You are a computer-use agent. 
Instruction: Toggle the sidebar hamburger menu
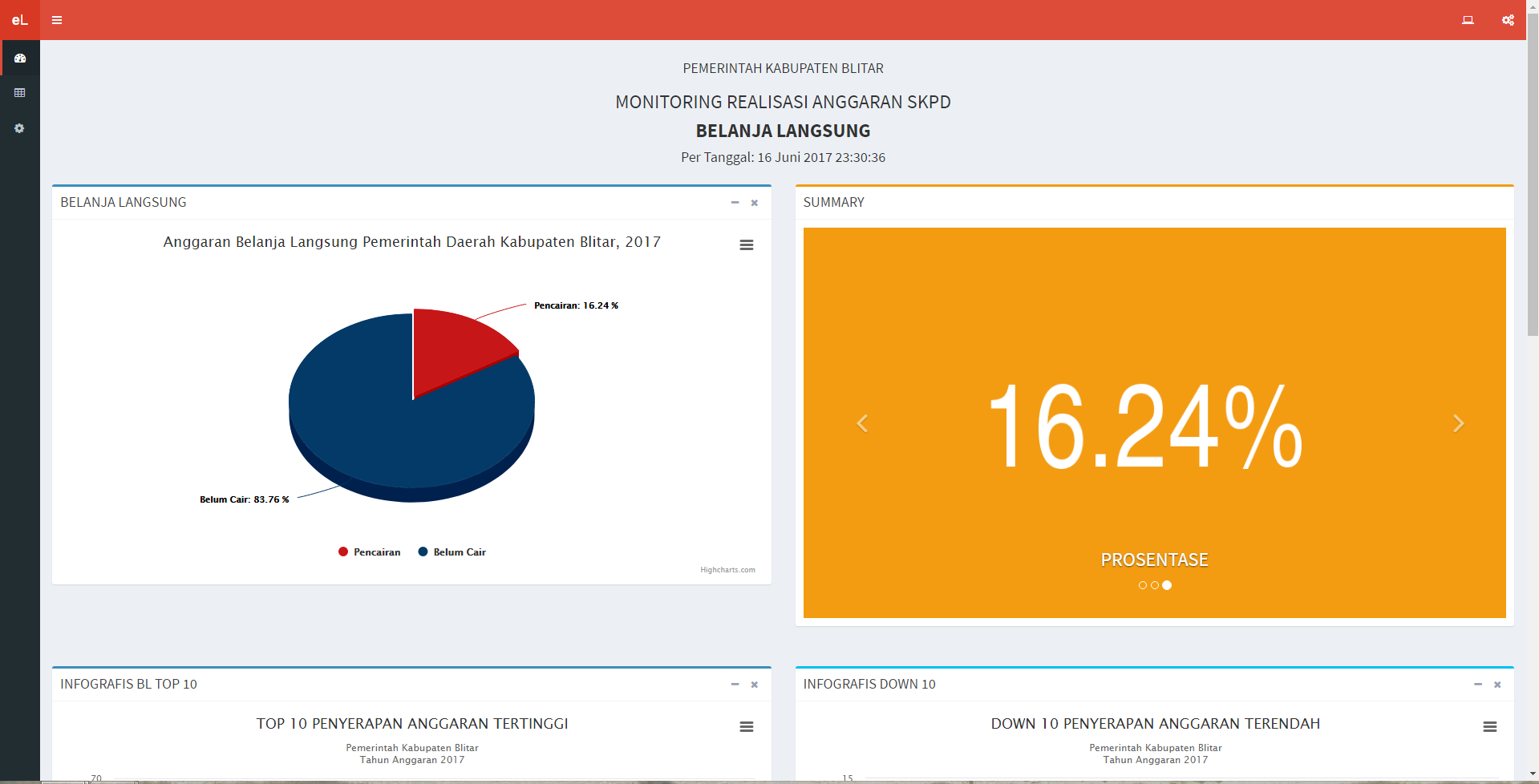point(57,20)
